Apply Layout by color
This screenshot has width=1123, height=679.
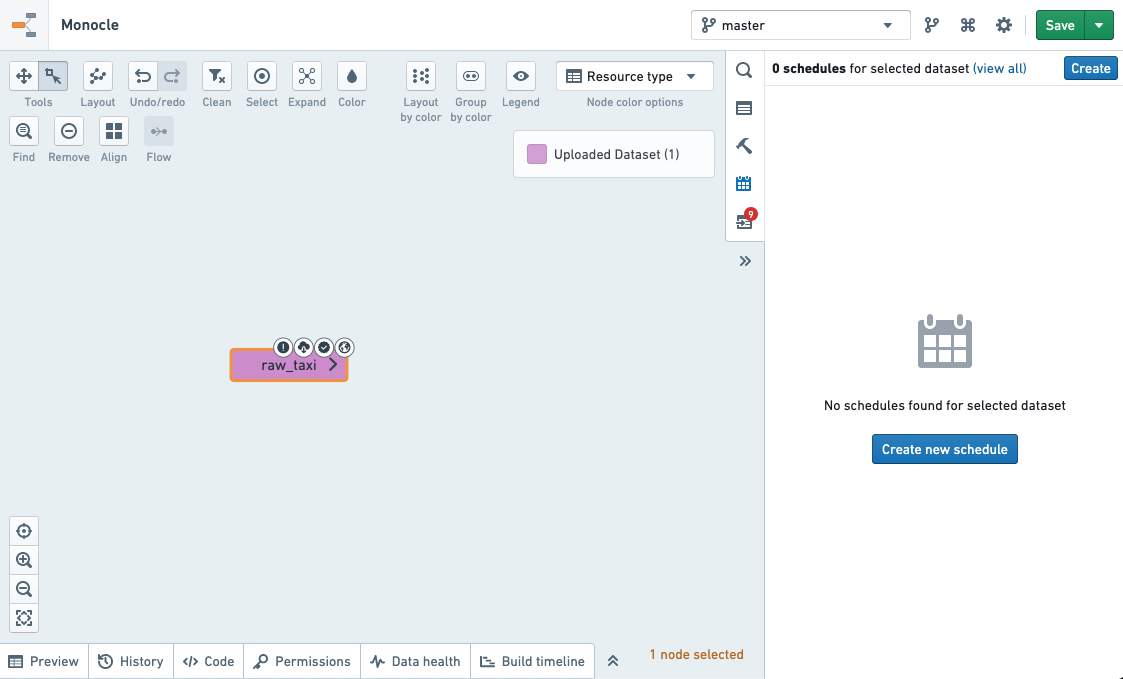[x=420, y=76]
